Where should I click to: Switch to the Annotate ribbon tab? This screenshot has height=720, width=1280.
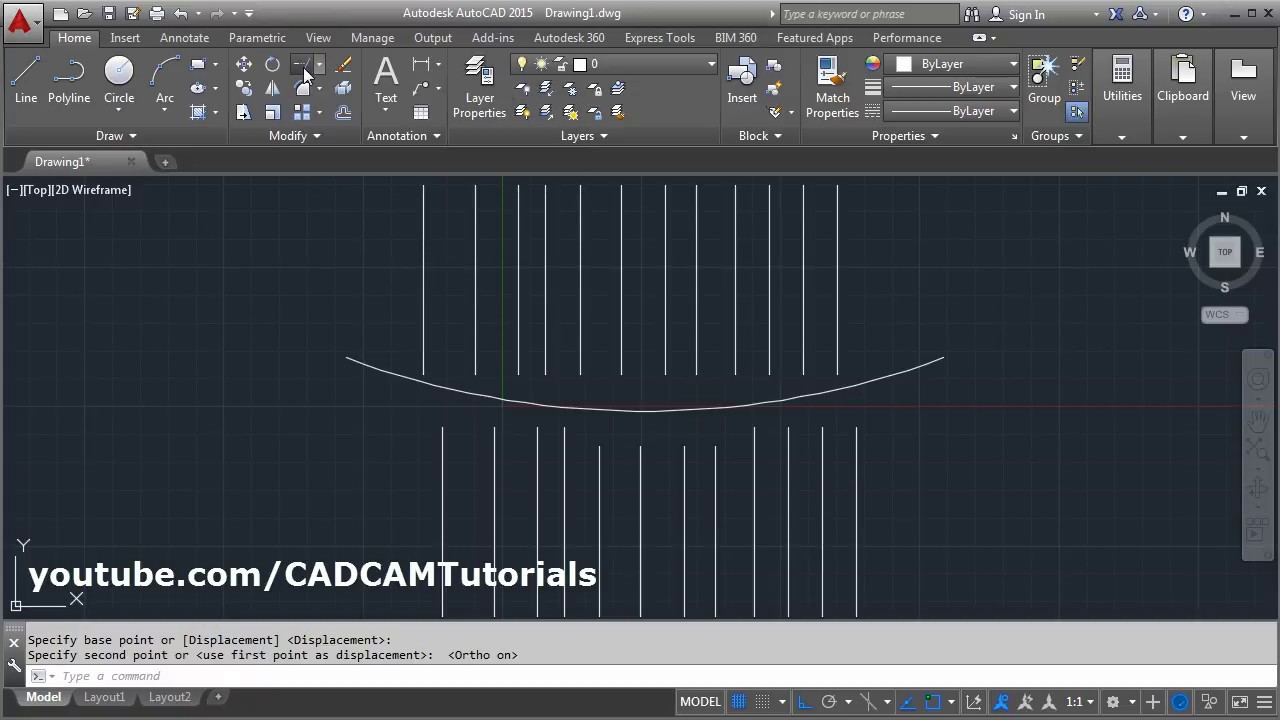pos(185,38)
